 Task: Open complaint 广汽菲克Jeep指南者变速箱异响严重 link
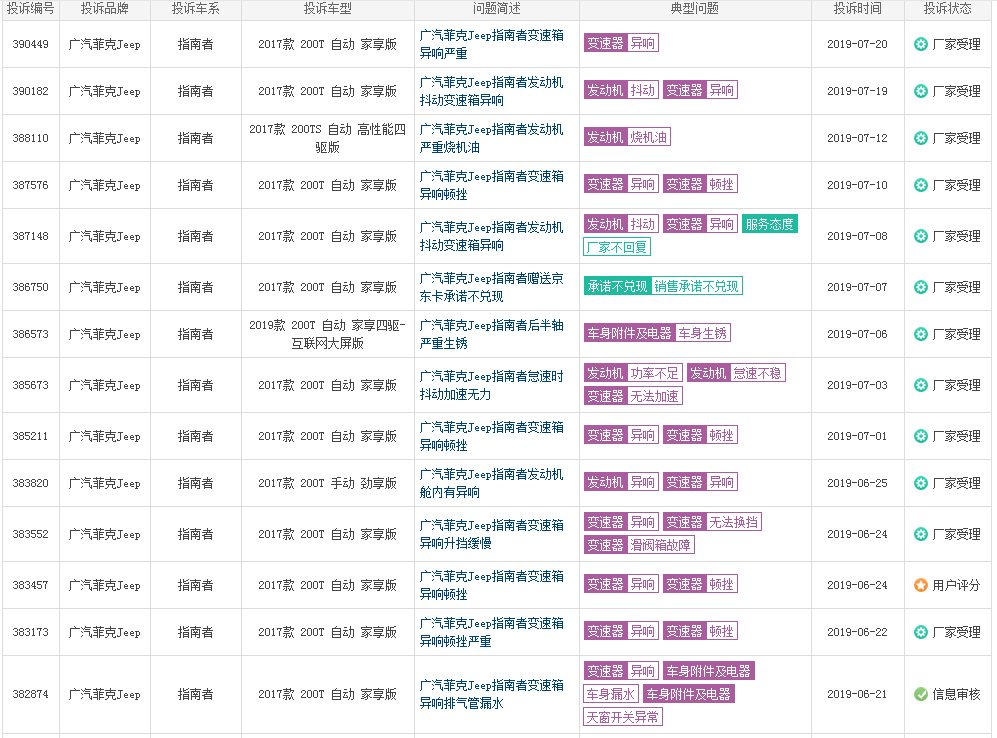(492, 44)
